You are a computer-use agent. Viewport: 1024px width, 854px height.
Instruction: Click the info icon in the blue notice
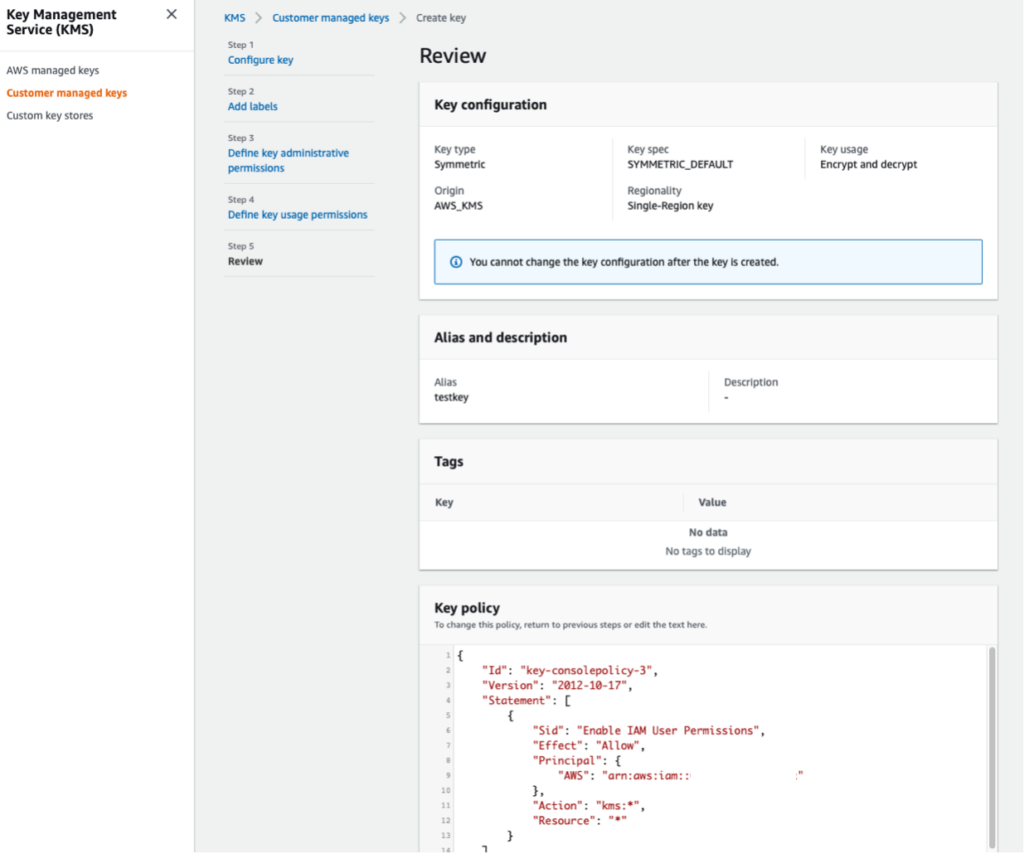tap(455, 261)
